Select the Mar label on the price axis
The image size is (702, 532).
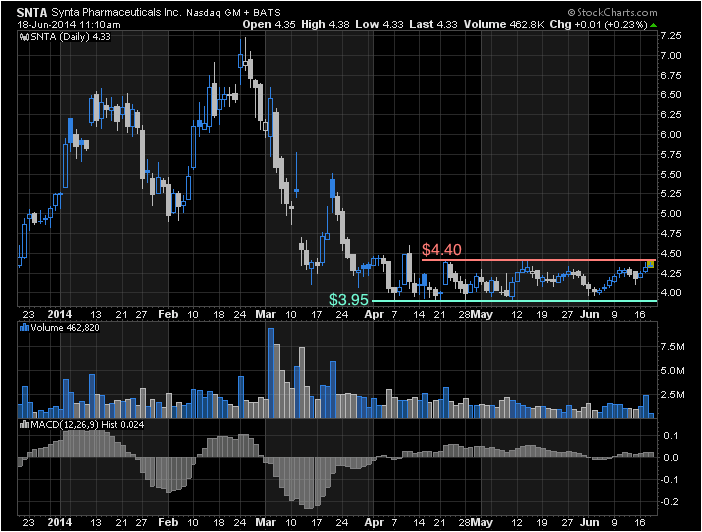point(267,313)
